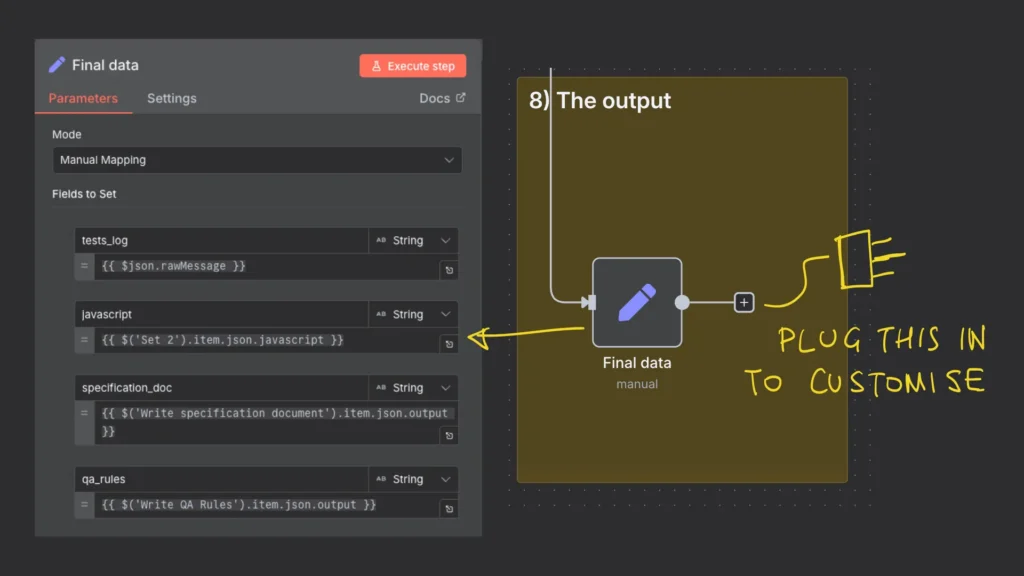Open the String type dropdown for tests_log
Screen dimensions: 1024x576
413,240
